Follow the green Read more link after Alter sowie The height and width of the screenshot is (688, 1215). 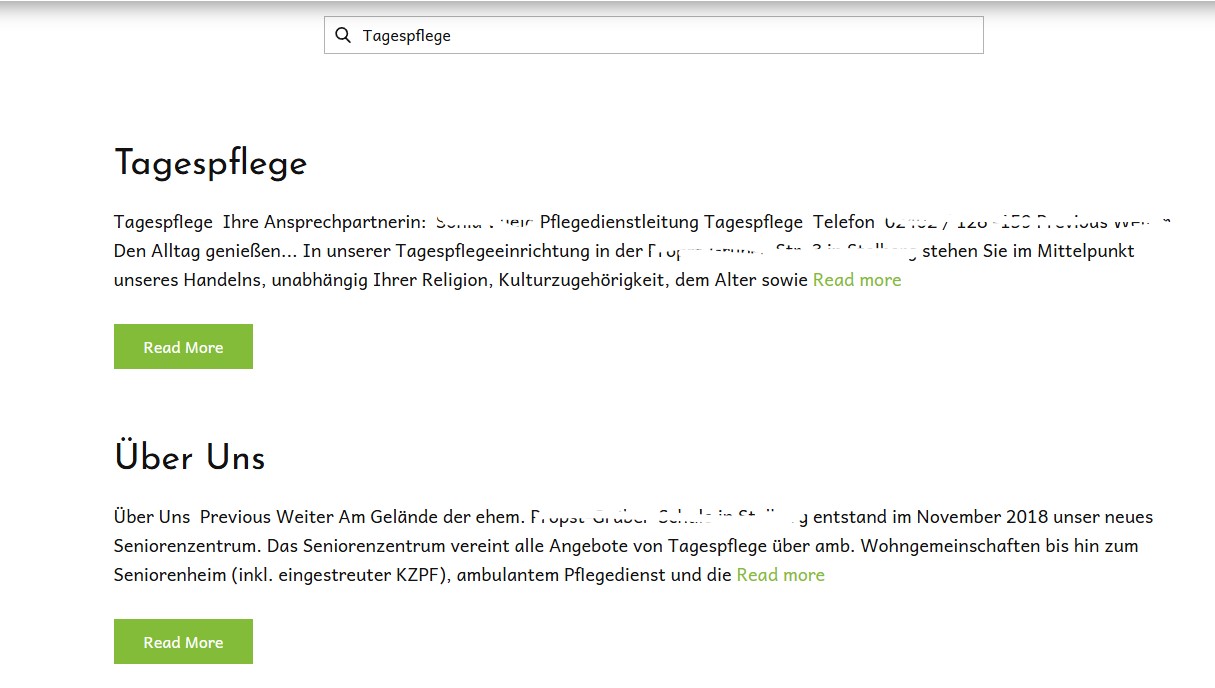tap(857, 280)
